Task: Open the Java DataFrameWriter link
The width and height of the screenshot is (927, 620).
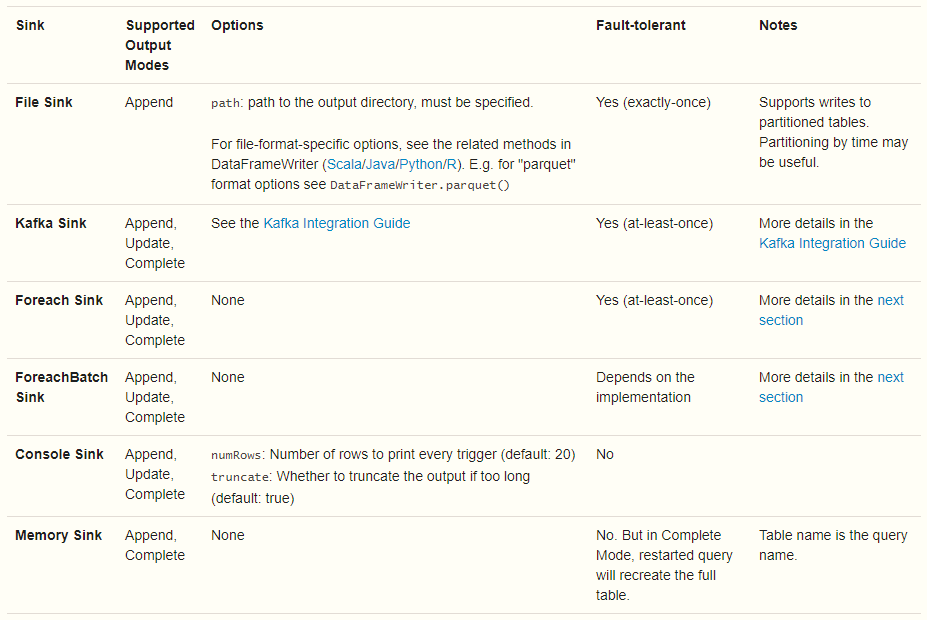Action: pos(381,164)
